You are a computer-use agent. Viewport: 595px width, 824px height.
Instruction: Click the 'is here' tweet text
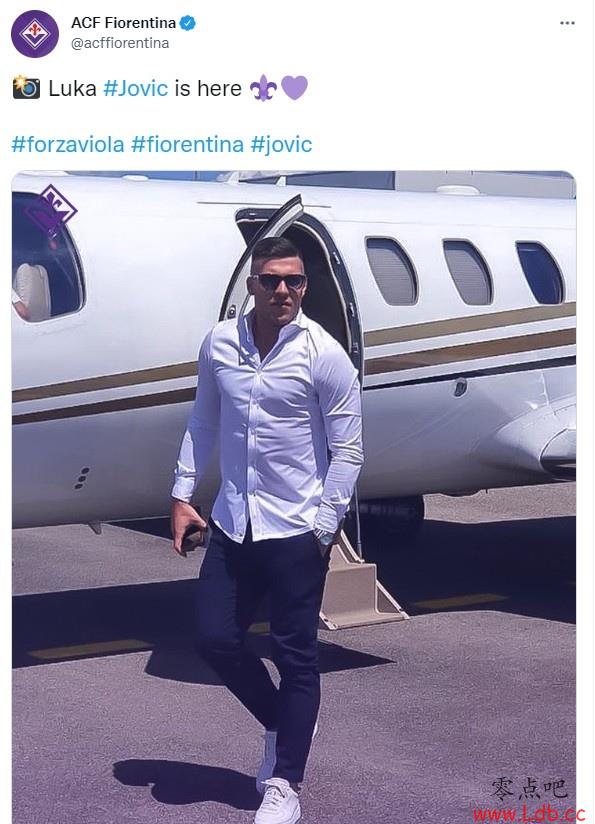tap(208, 88)
